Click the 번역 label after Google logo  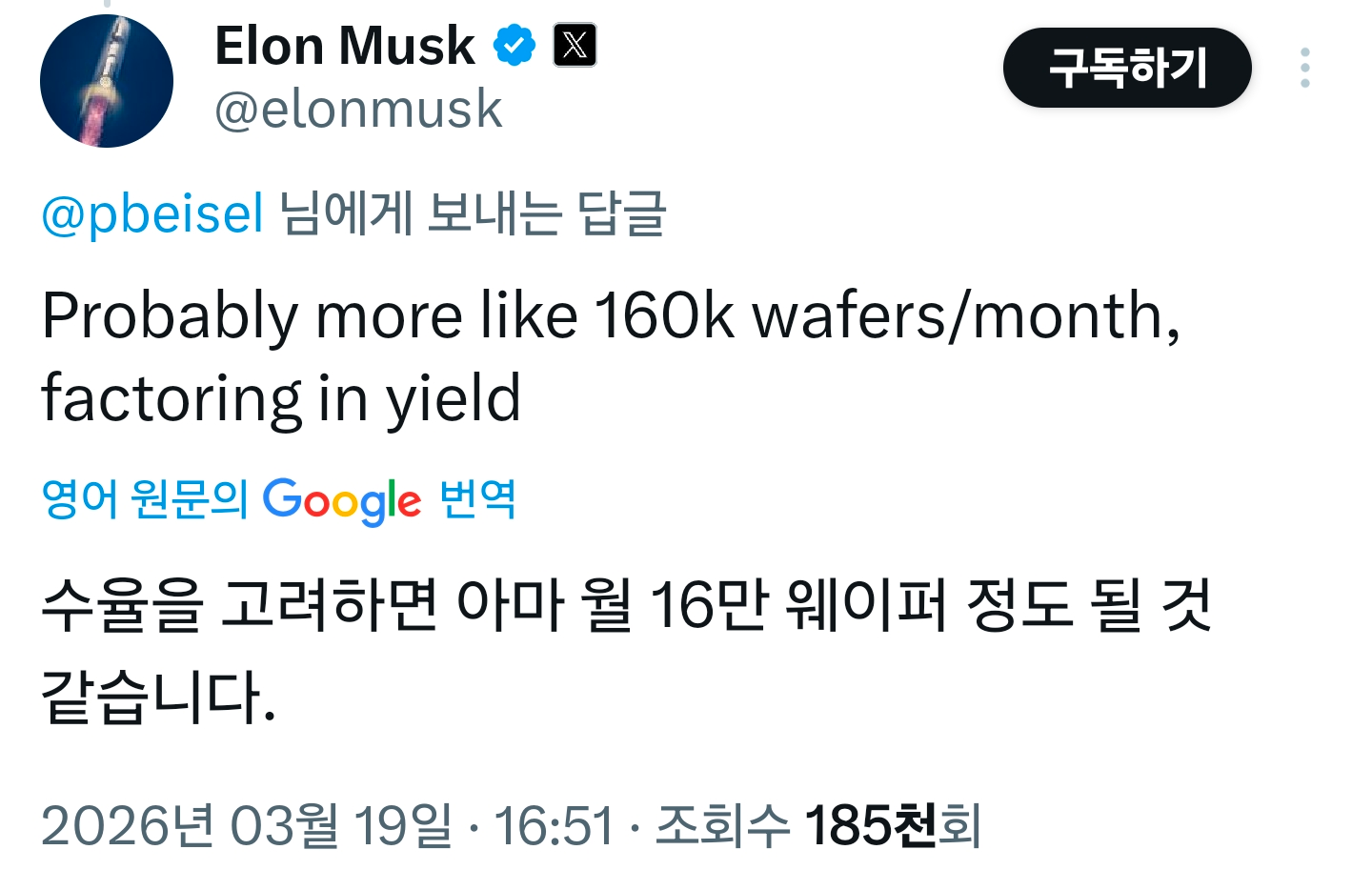coord(477,499)
